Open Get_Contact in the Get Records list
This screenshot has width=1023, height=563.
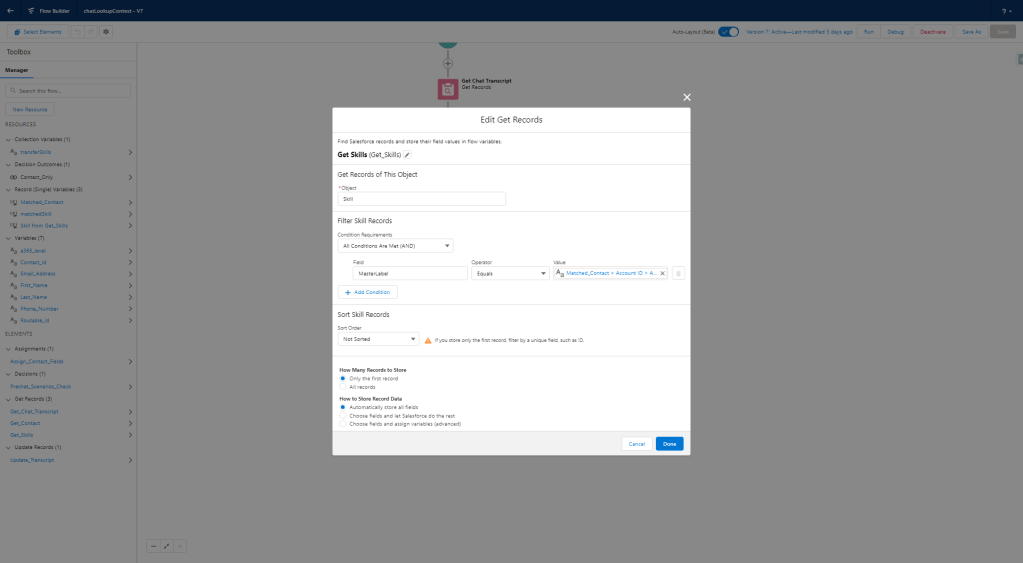click(23, 423)
